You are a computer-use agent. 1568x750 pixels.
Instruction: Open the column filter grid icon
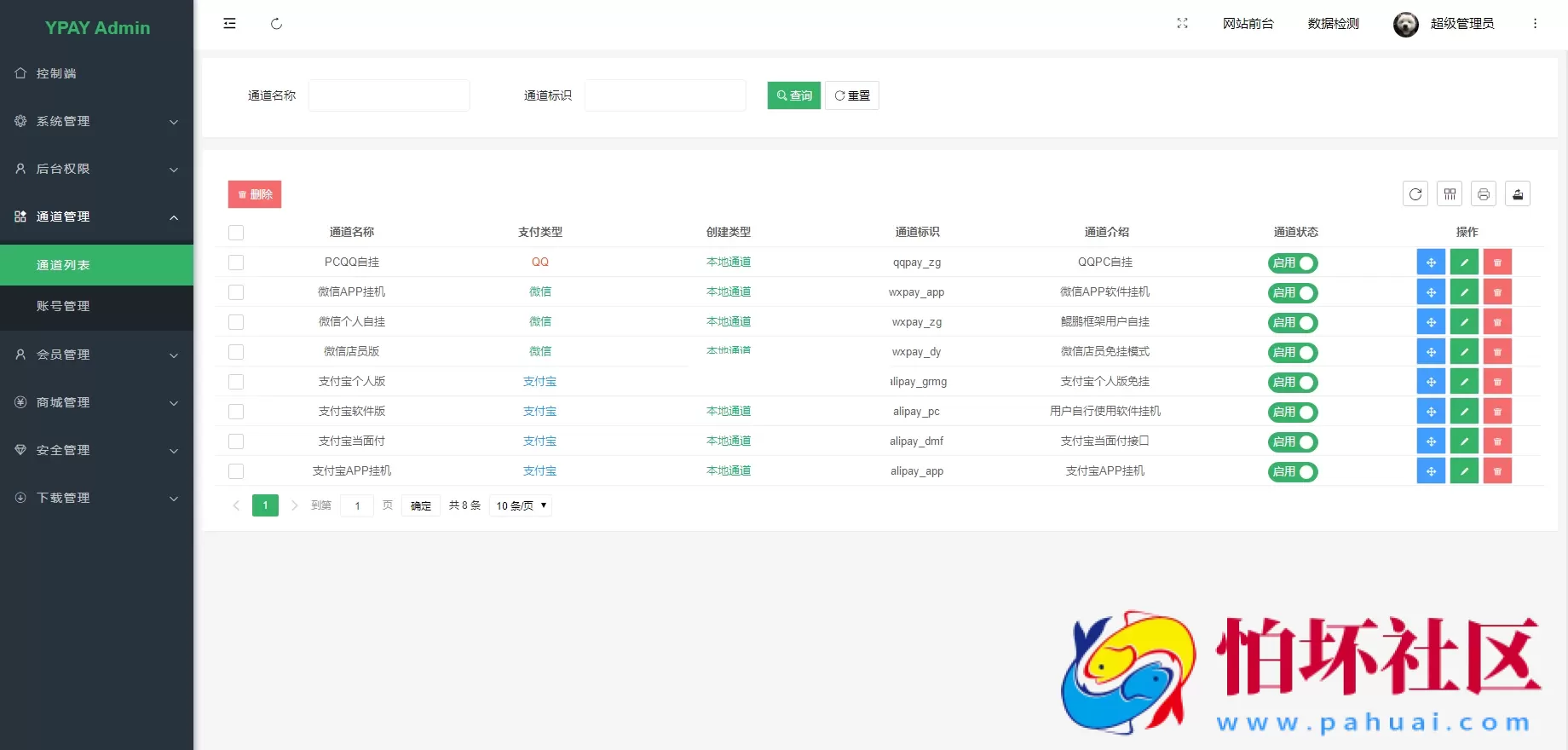click(1450, 194)
